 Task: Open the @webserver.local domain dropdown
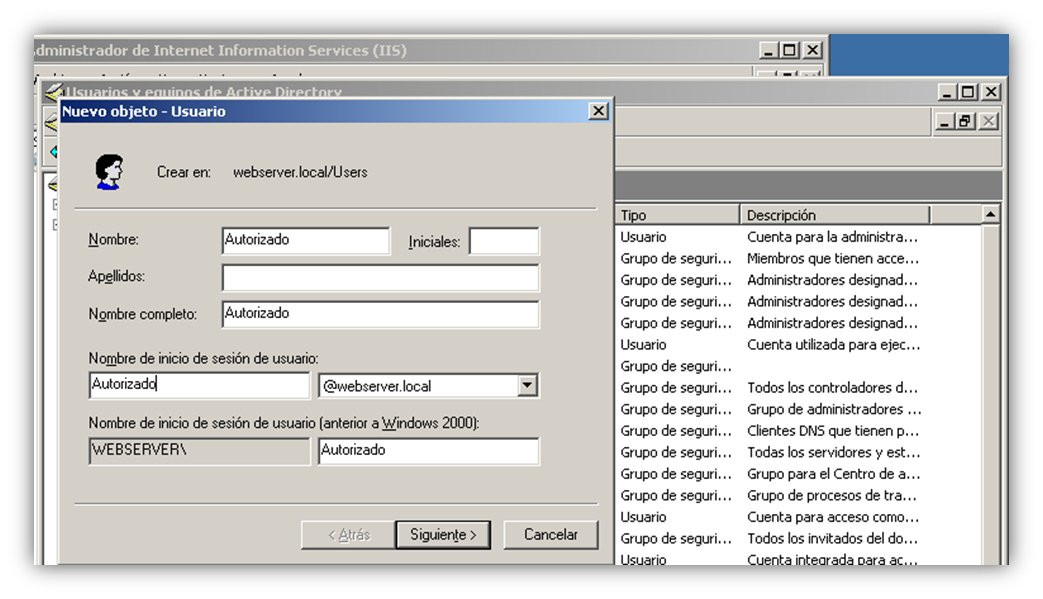(527, 385)
